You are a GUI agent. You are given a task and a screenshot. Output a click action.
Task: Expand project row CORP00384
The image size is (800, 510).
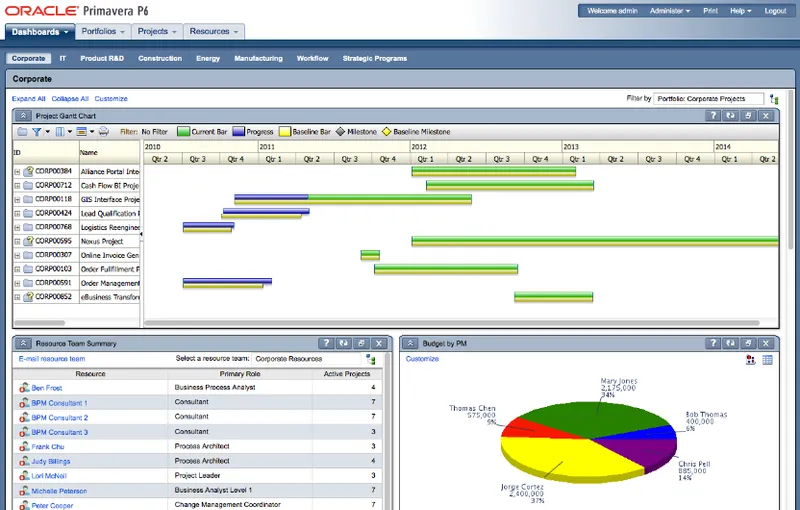pos(17,172)
